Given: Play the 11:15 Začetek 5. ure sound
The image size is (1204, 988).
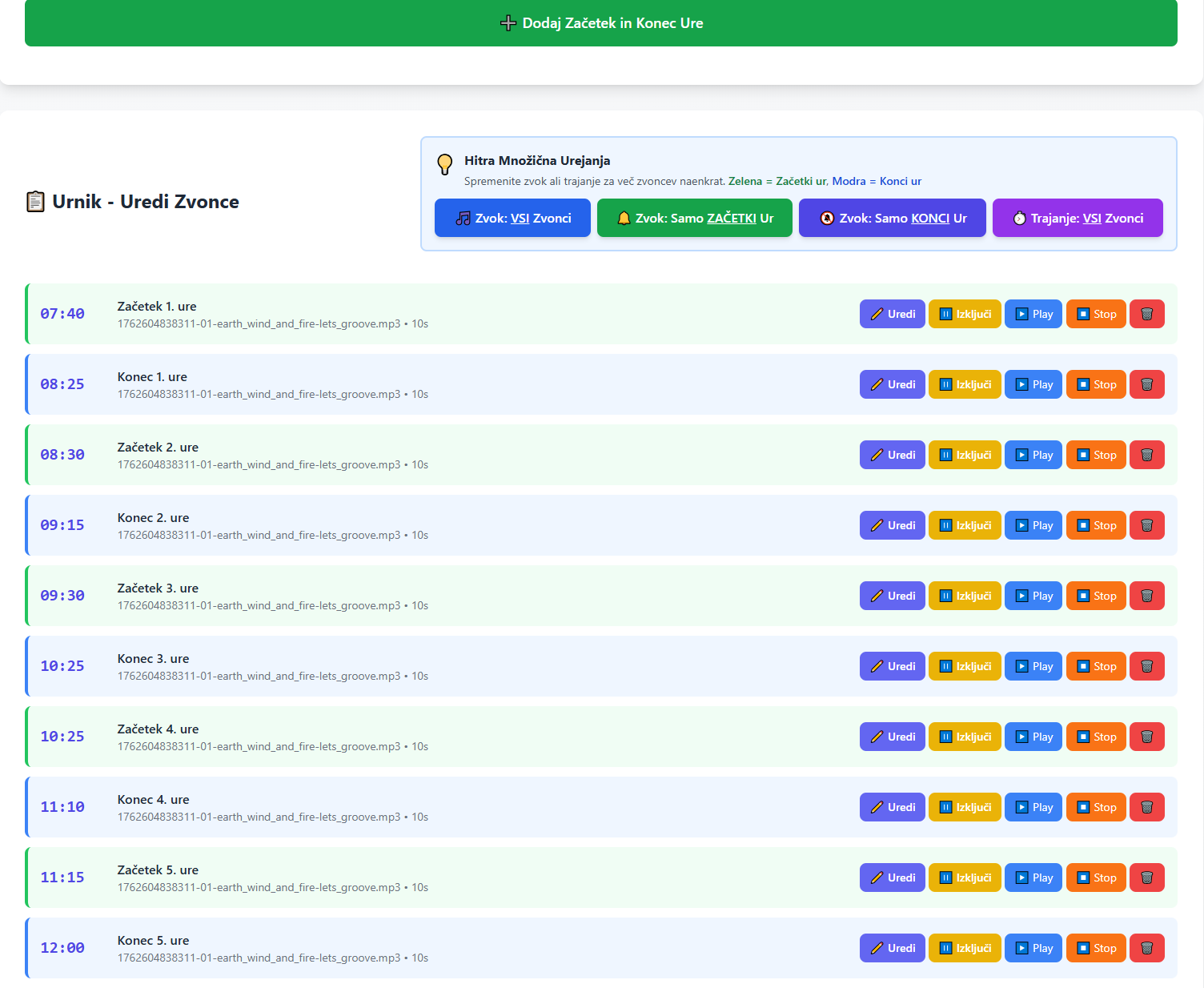Looking at the screenshot, I should pyautogui.click(x=1033, y=878).
